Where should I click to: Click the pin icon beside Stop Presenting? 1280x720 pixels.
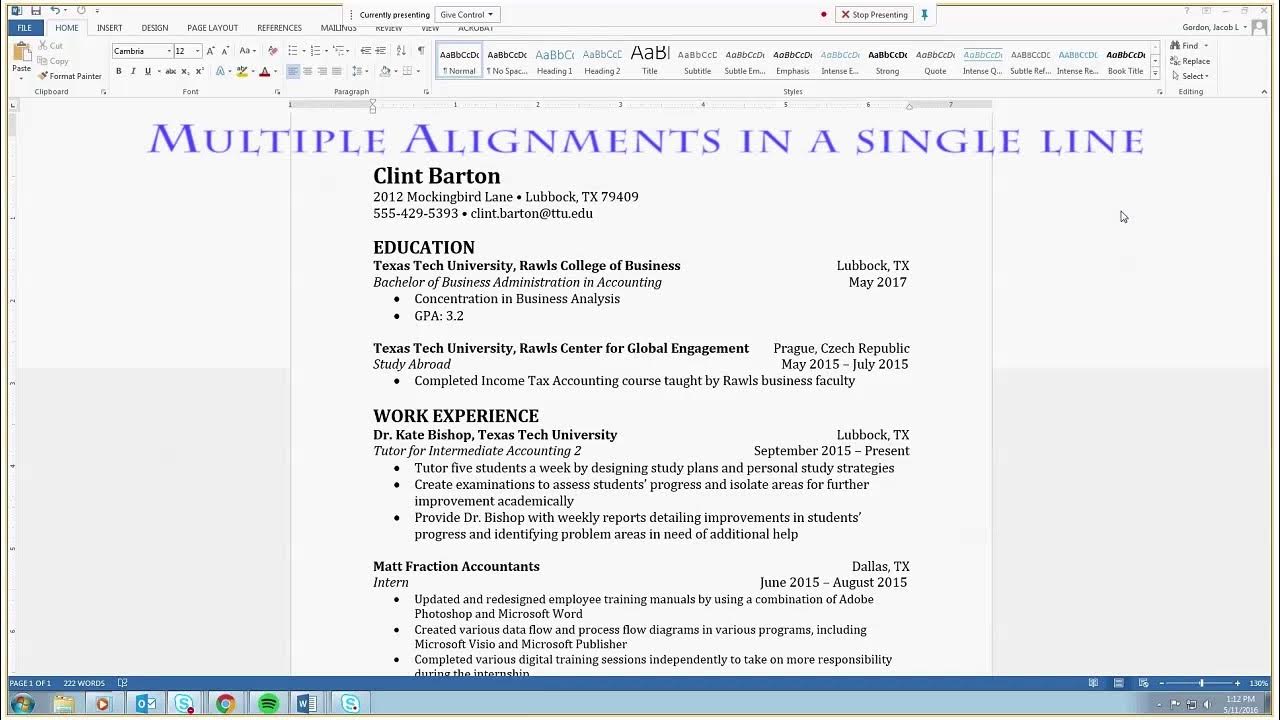click(x=924, y=15)
